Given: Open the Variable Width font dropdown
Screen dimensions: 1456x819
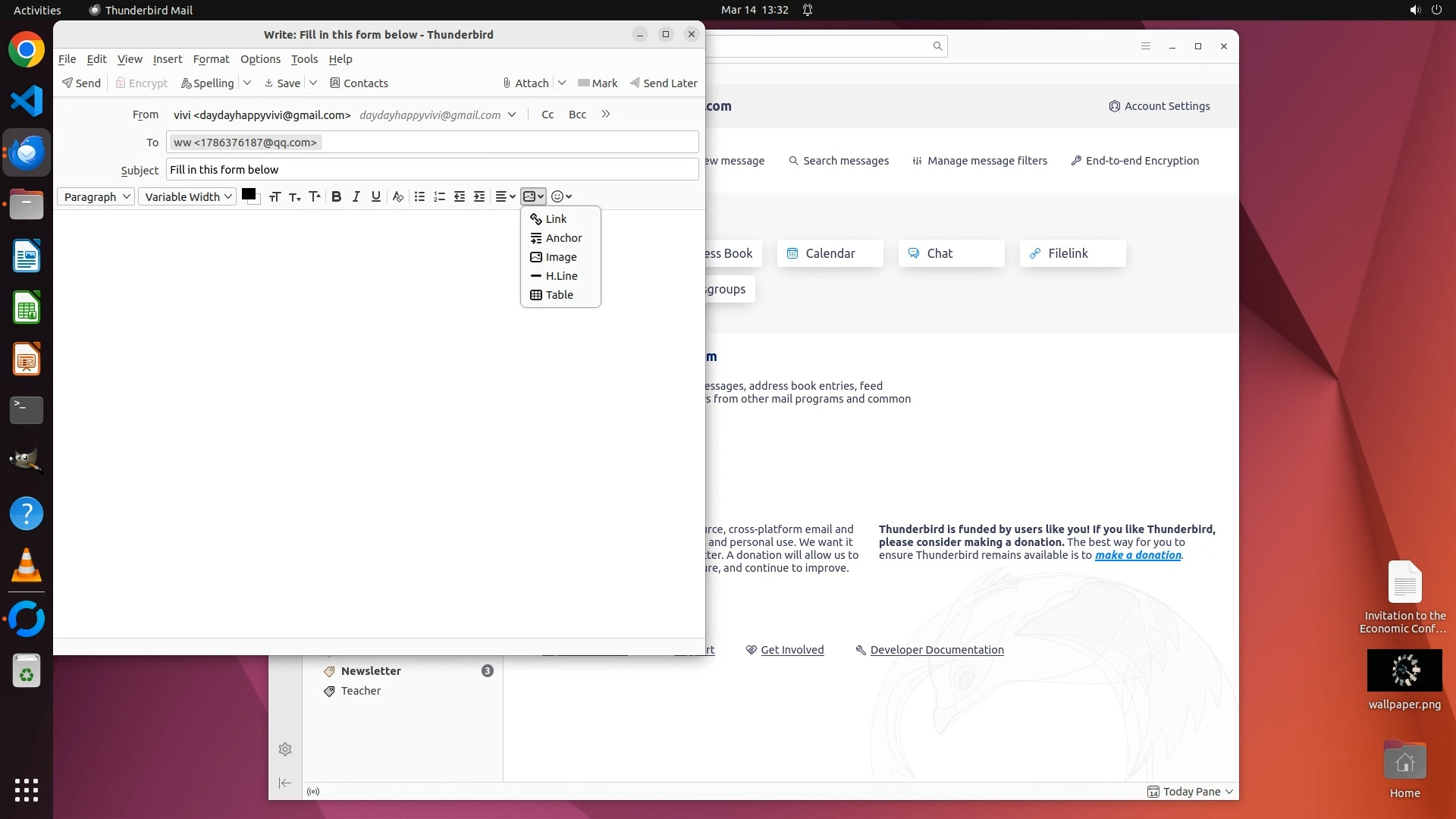Looking at the screenshot, I should 188,197.
